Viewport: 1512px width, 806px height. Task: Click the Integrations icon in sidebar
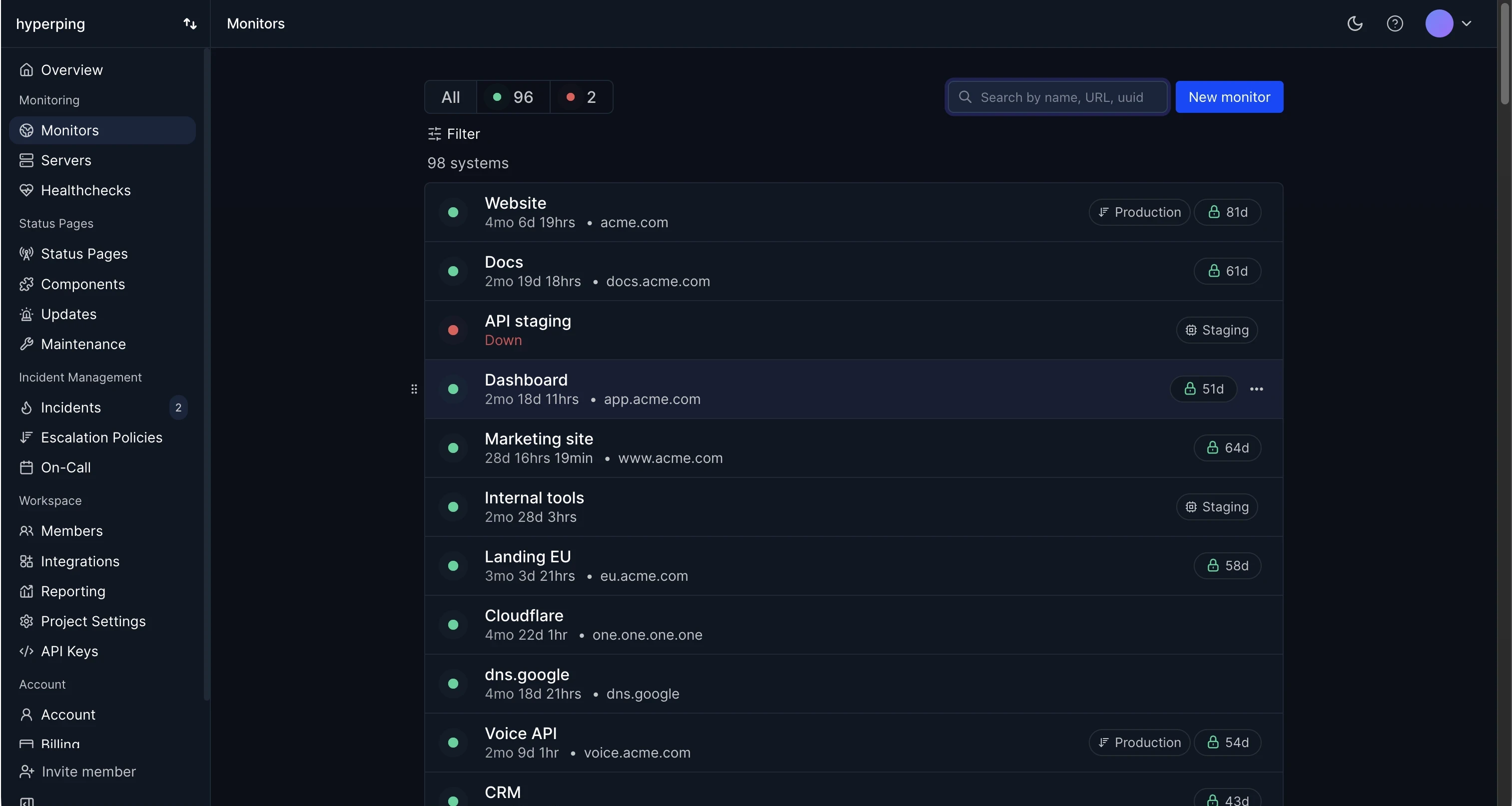[x=26, y=561]
